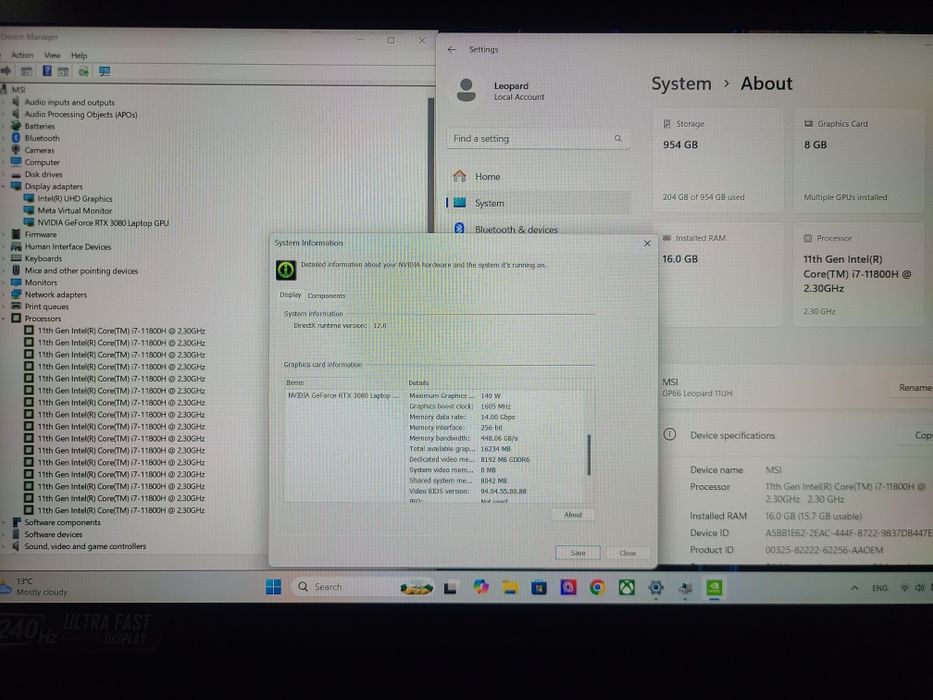Click System breadcrumb in Settings header

pos(681,84)
